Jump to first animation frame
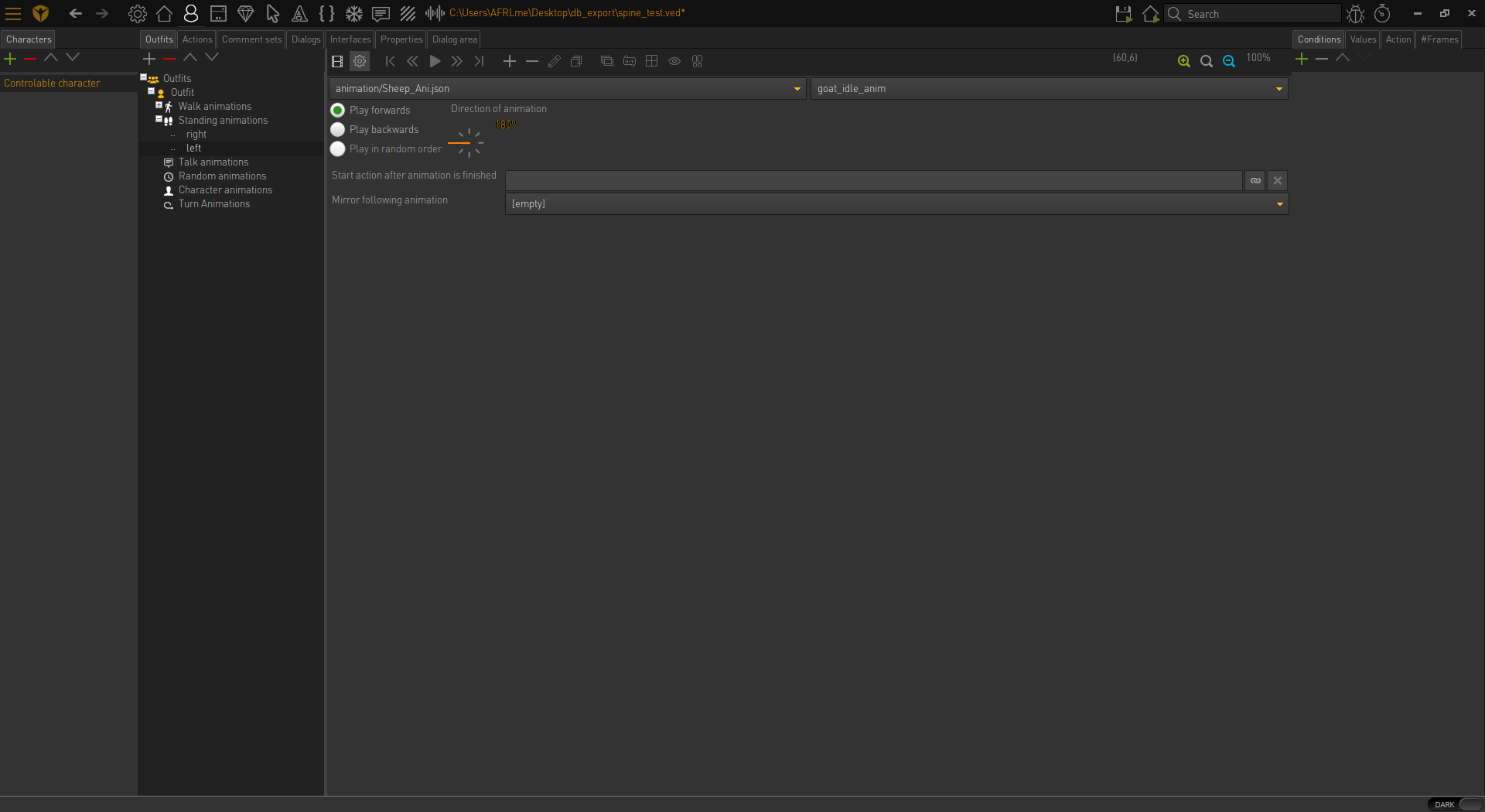The height and width of the screenshot is (812, 1485). coord(390,61)
